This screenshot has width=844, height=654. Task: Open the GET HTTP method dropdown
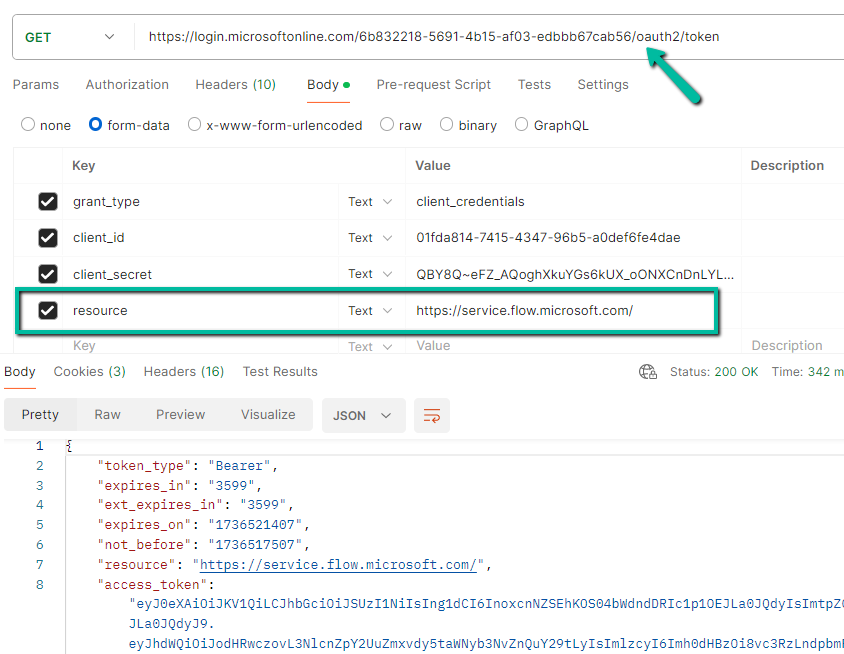coord(70,37)
